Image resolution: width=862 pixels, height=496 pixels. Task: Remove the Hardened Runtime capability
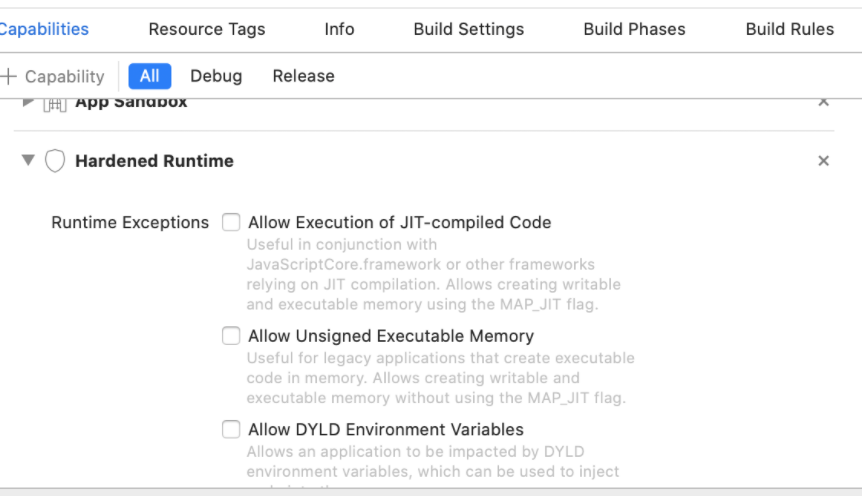point(823,161)
